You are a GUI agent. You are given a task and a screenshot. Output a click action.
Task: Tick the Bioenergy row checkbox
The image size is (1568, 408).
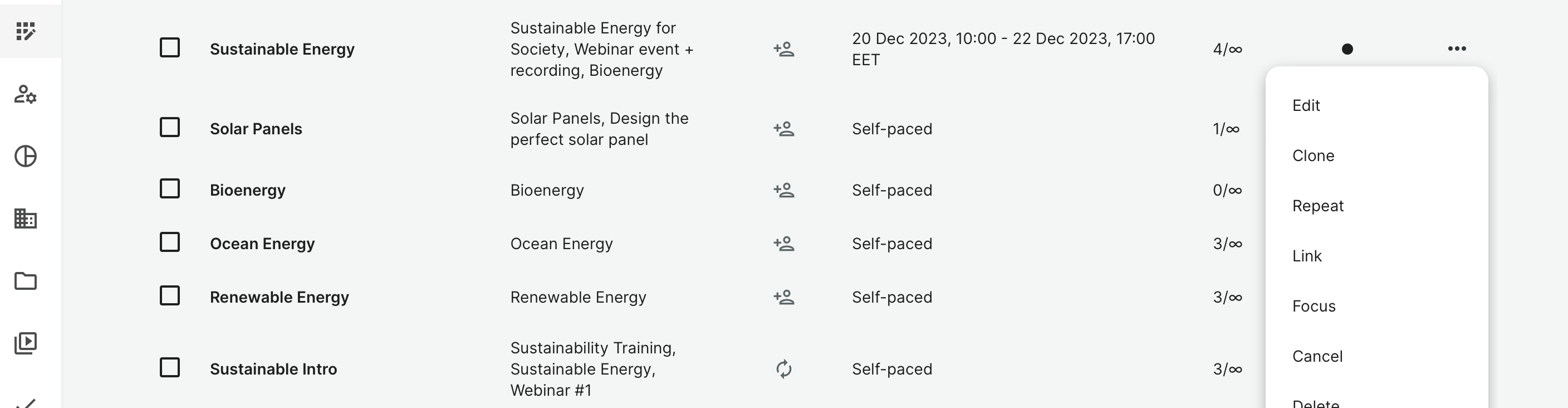[170, 189]
